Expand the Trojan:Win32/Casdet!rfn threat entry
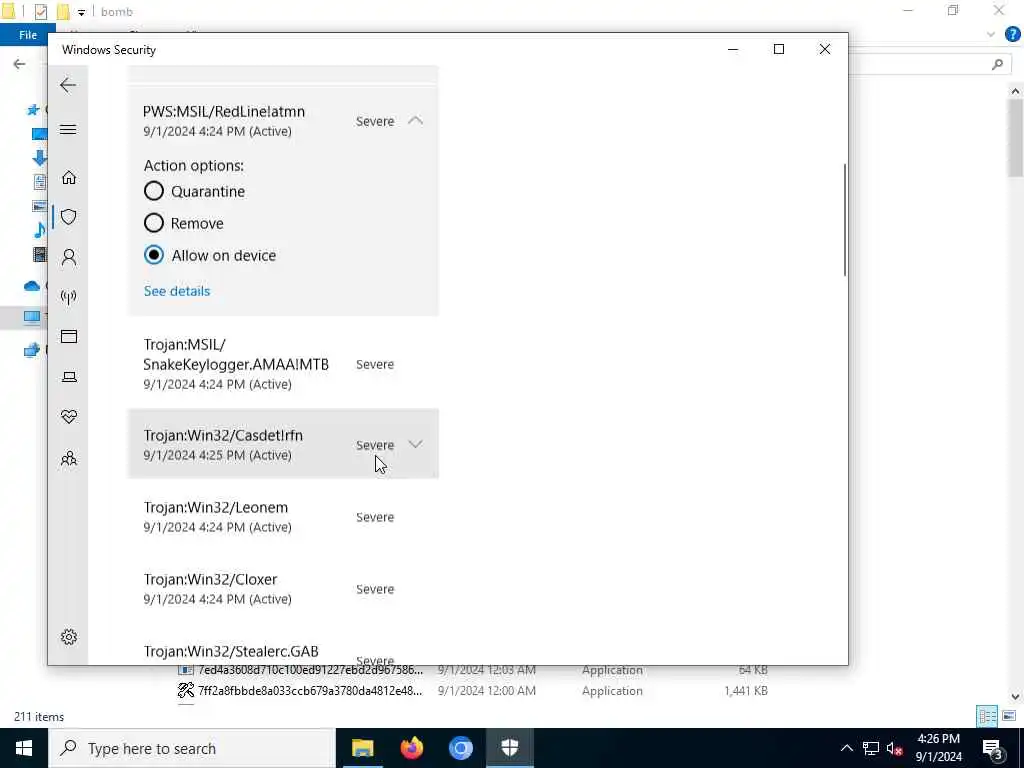 click(x=415, y=445)
